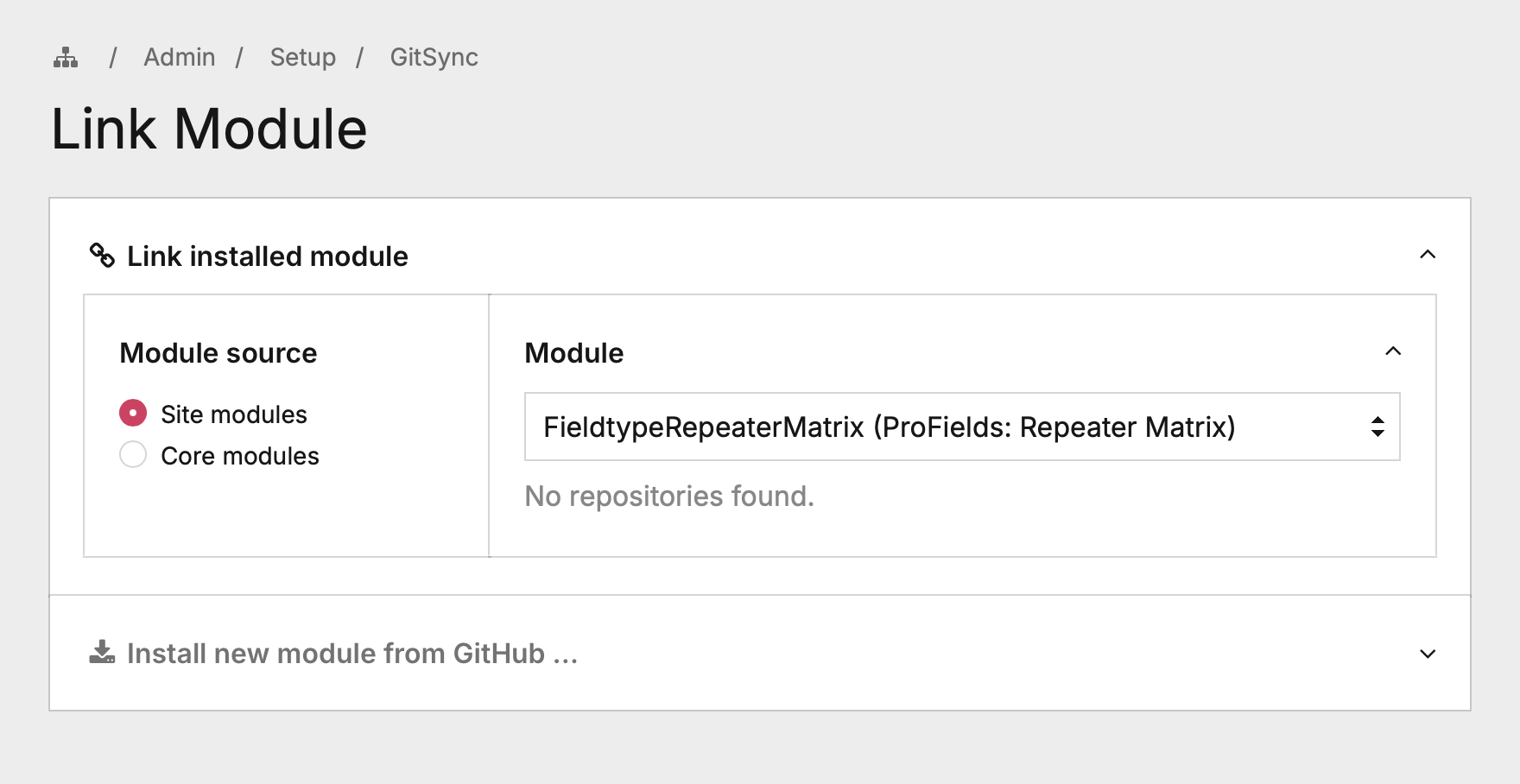This screenshot has width=1520, height=784.
Task: Click the chain link icon beside Link installed module
Action: (102, 256)
